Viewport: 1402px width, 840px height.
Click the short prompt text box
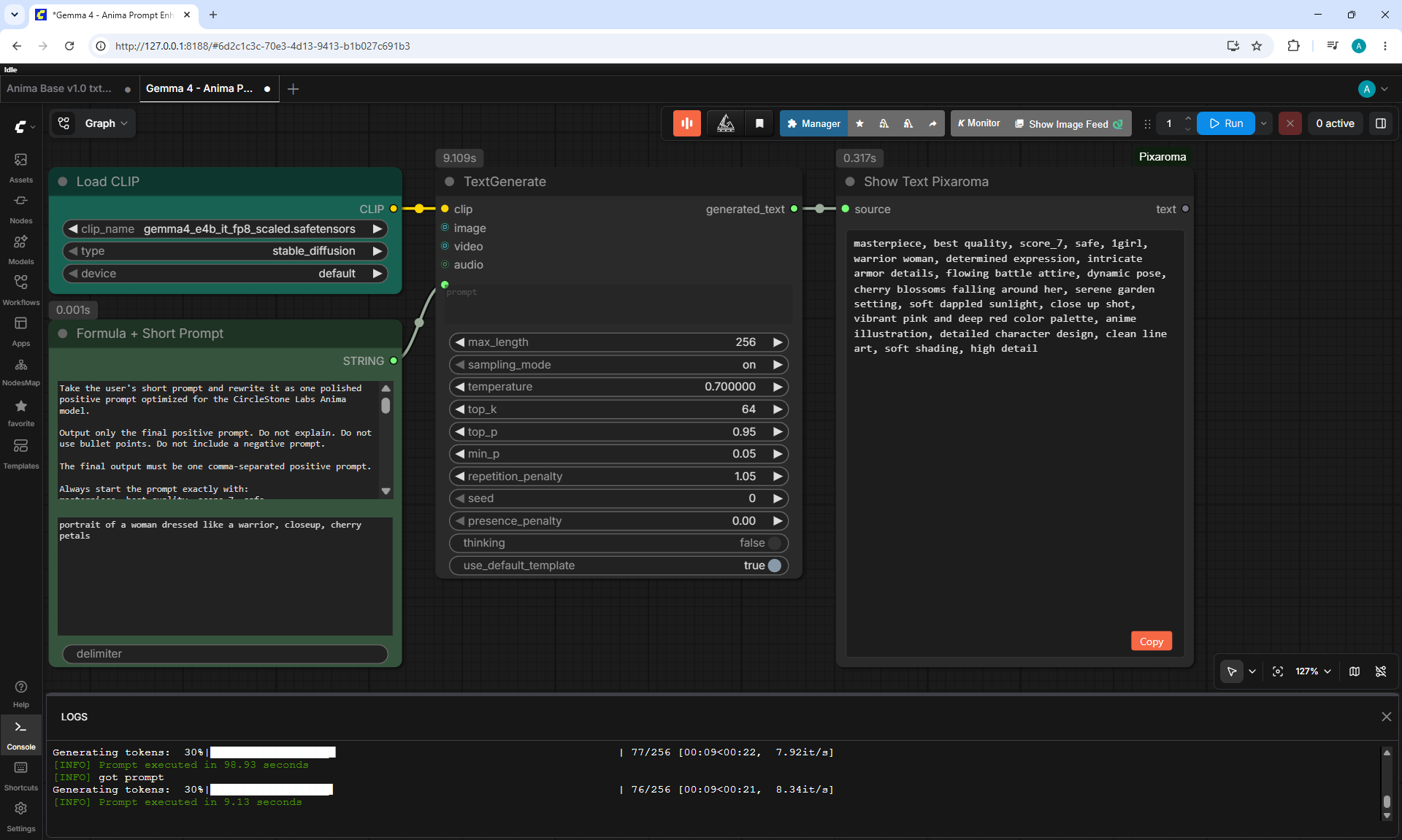pos(225,577)
